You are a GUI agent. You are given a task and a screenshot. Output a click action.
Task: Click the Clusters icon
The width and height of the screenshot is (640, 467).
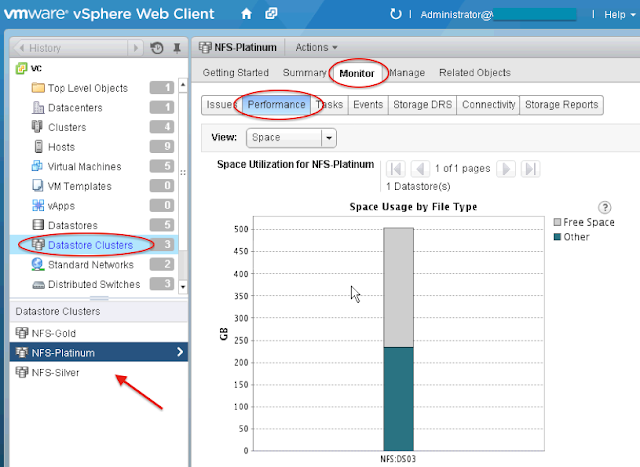(37, 127)
